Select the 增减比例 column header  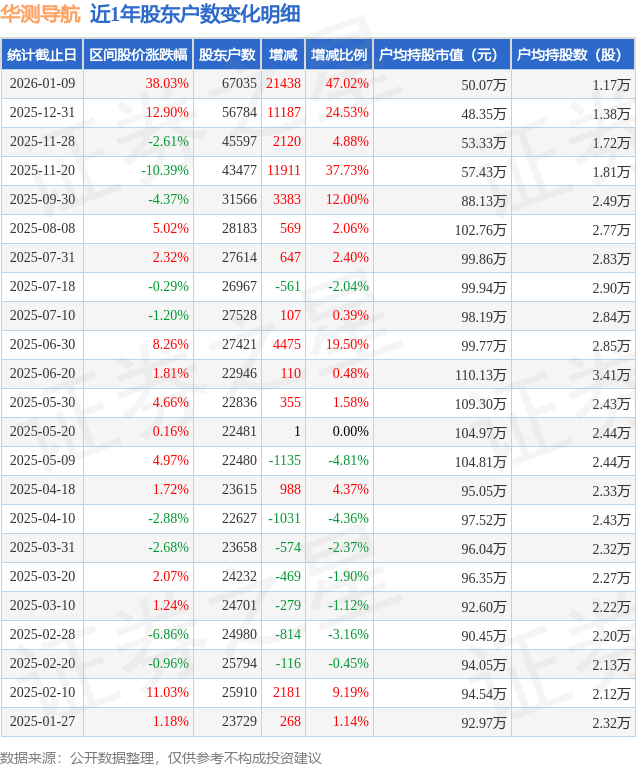tap(338, 55)
